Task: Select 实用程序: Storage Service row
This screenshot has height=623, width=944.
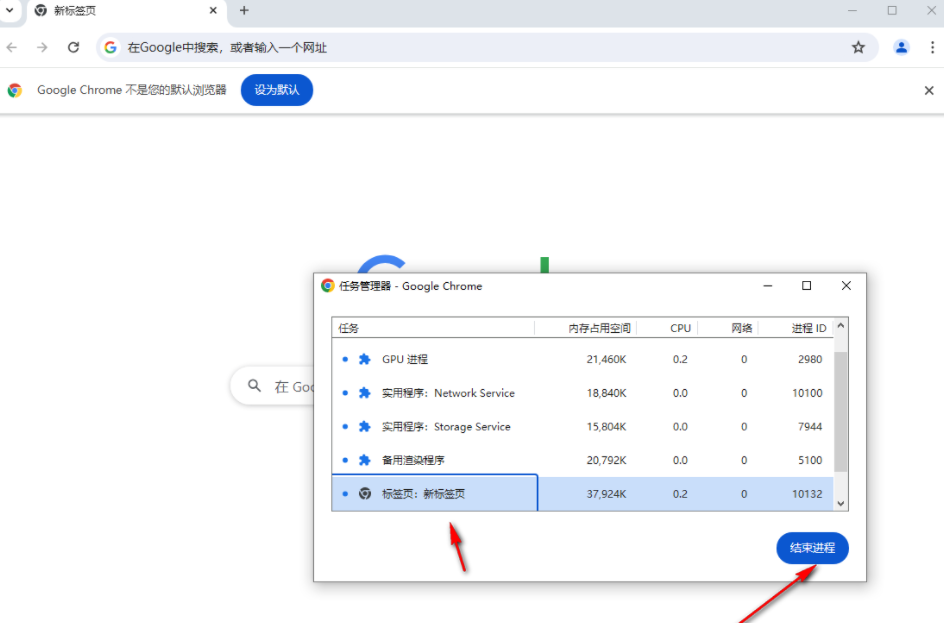Action: coord(582,427)
